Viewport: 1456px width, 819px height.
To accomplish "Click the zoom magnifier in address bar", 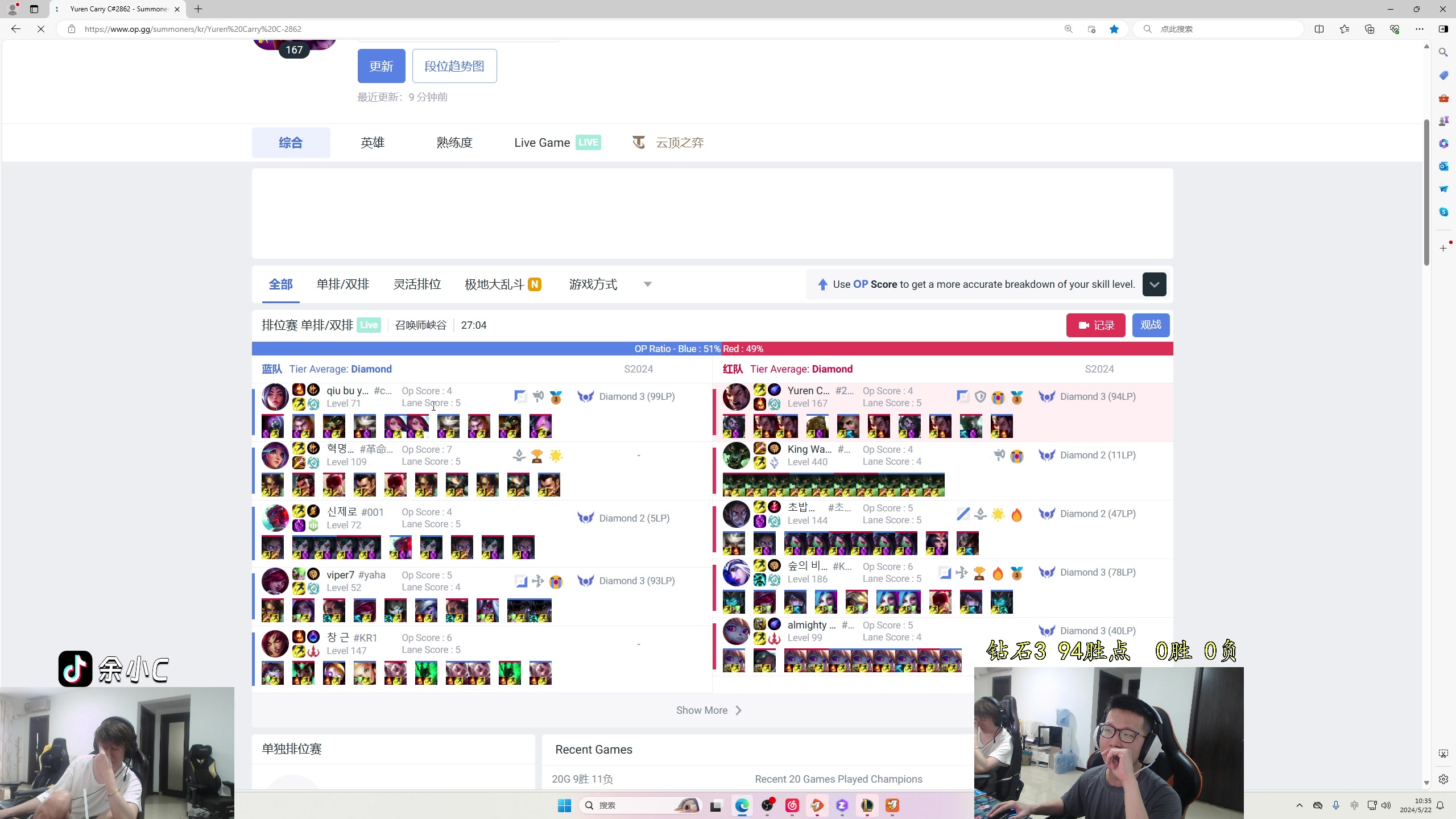I will (1068, 29).
